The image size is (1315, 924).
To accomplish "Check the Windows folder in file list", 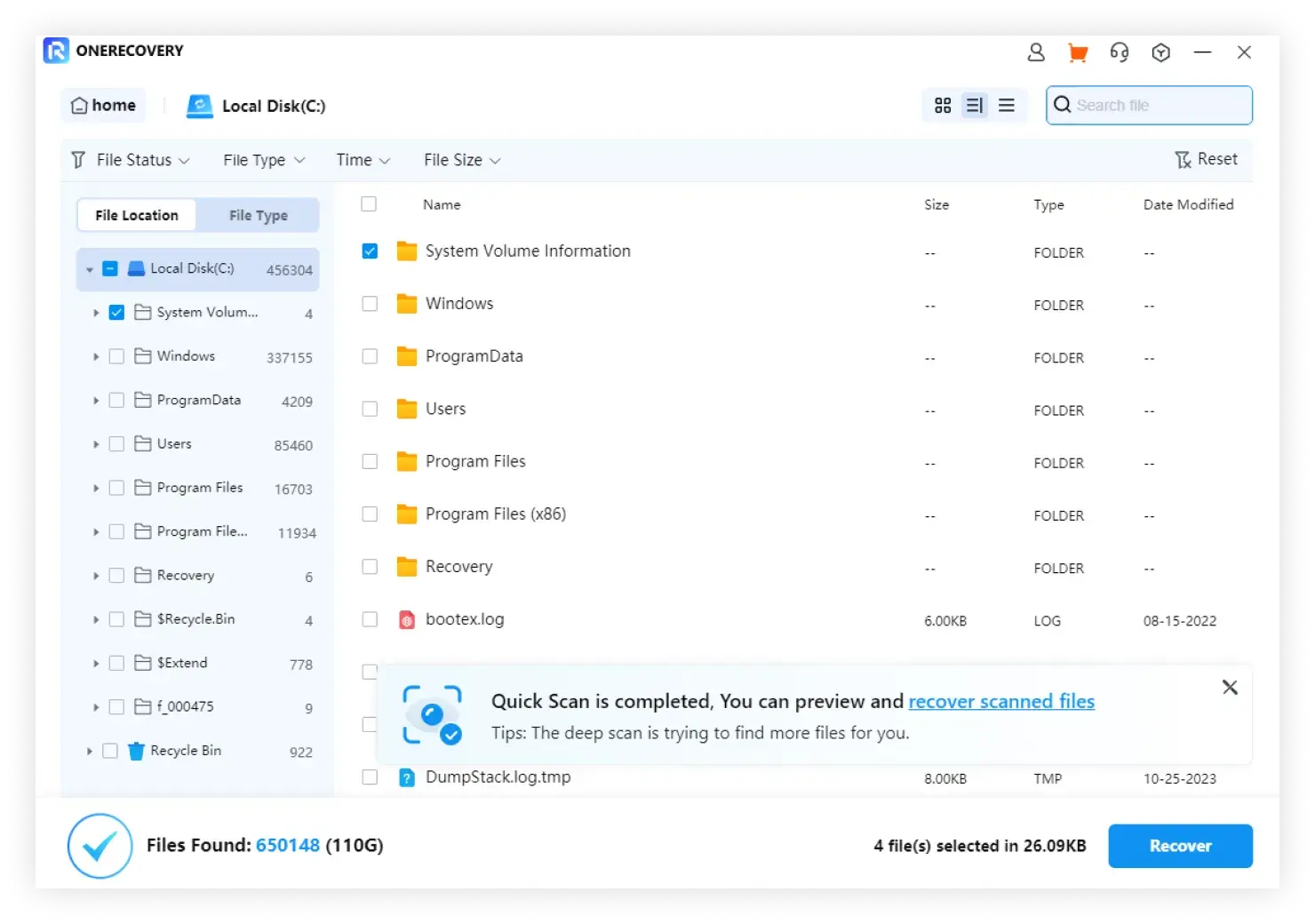I will [x=370, y=304].
